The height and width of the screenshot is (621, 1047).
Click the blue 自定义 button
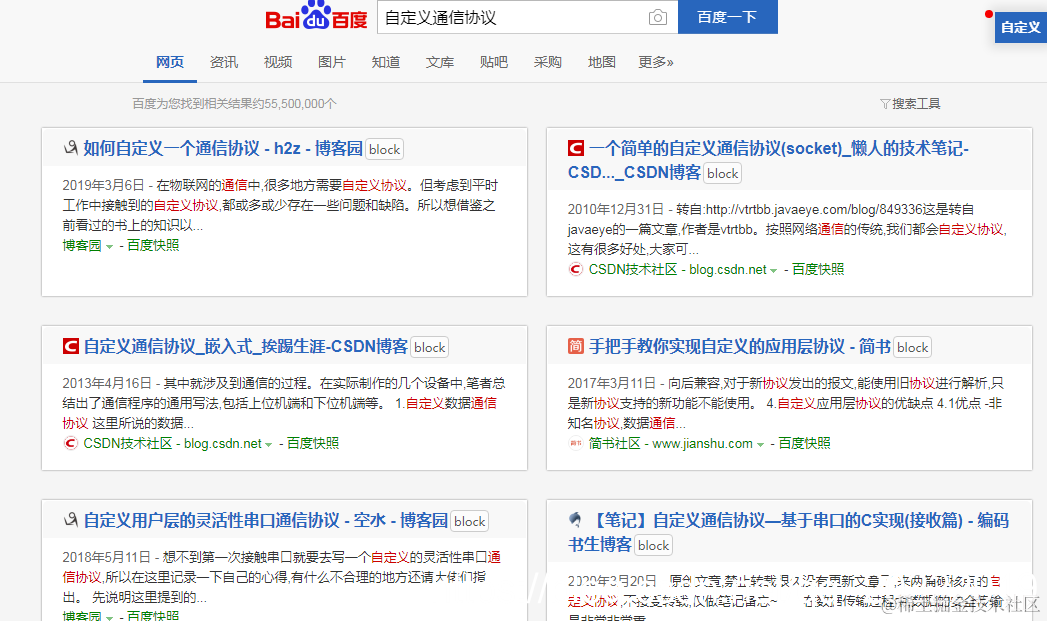(1021, 27)
